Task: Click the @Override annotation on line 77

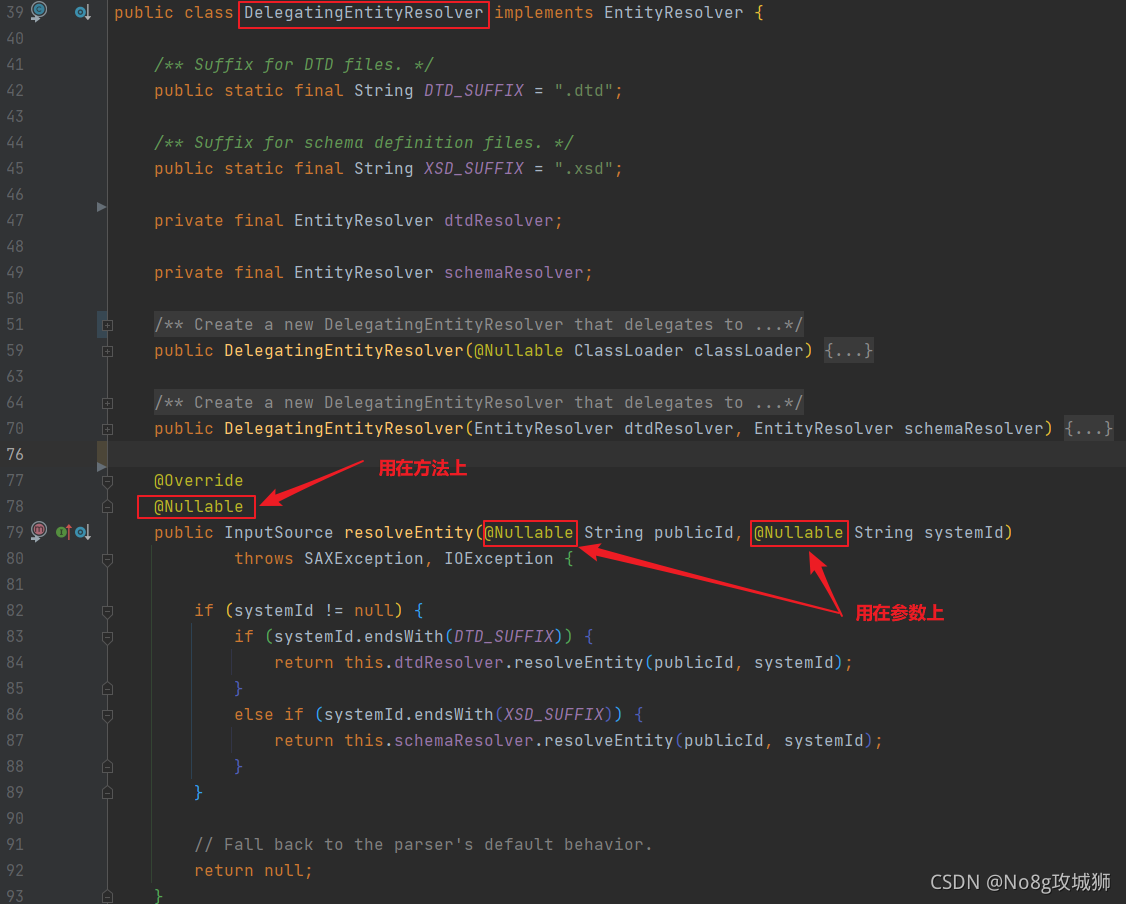Action: [x=198, y=480]
